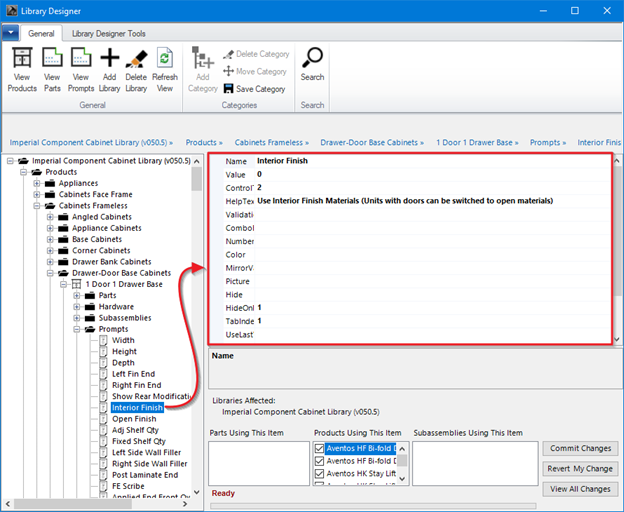This screenshot has height=512, width=624.
Task: Expand the Hardware folder node
Action: pyautogui.click(x=74, y=307)
